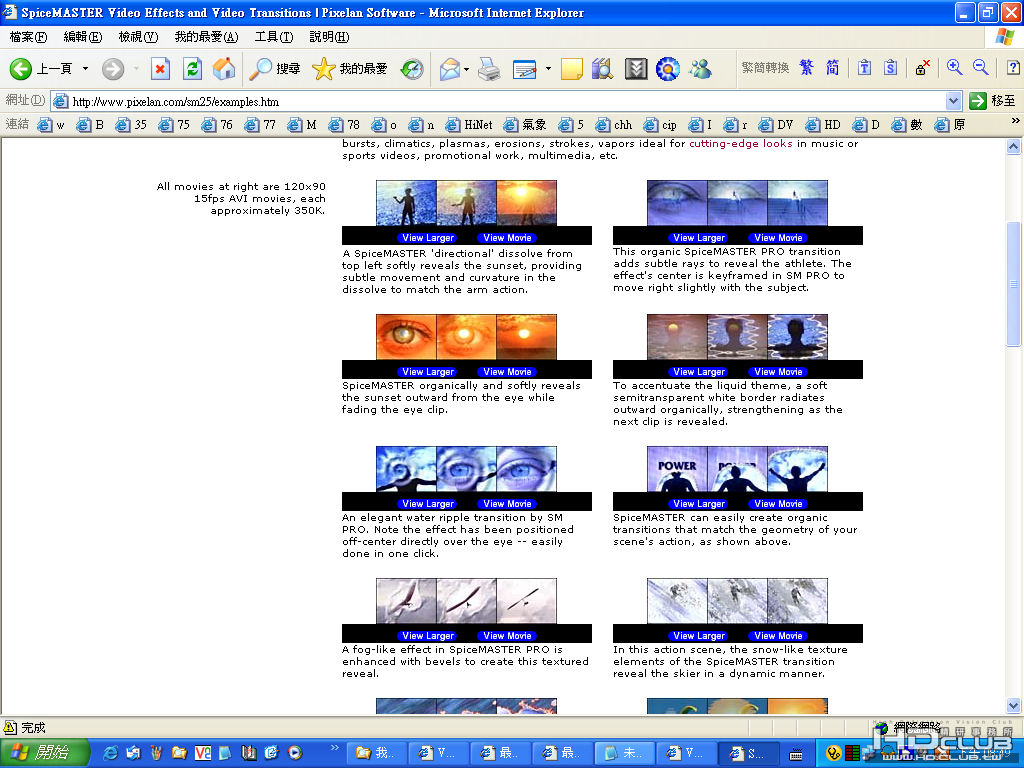Go to the Home page icon
This screenshot has width=1024, height=768.
[224, 69]
